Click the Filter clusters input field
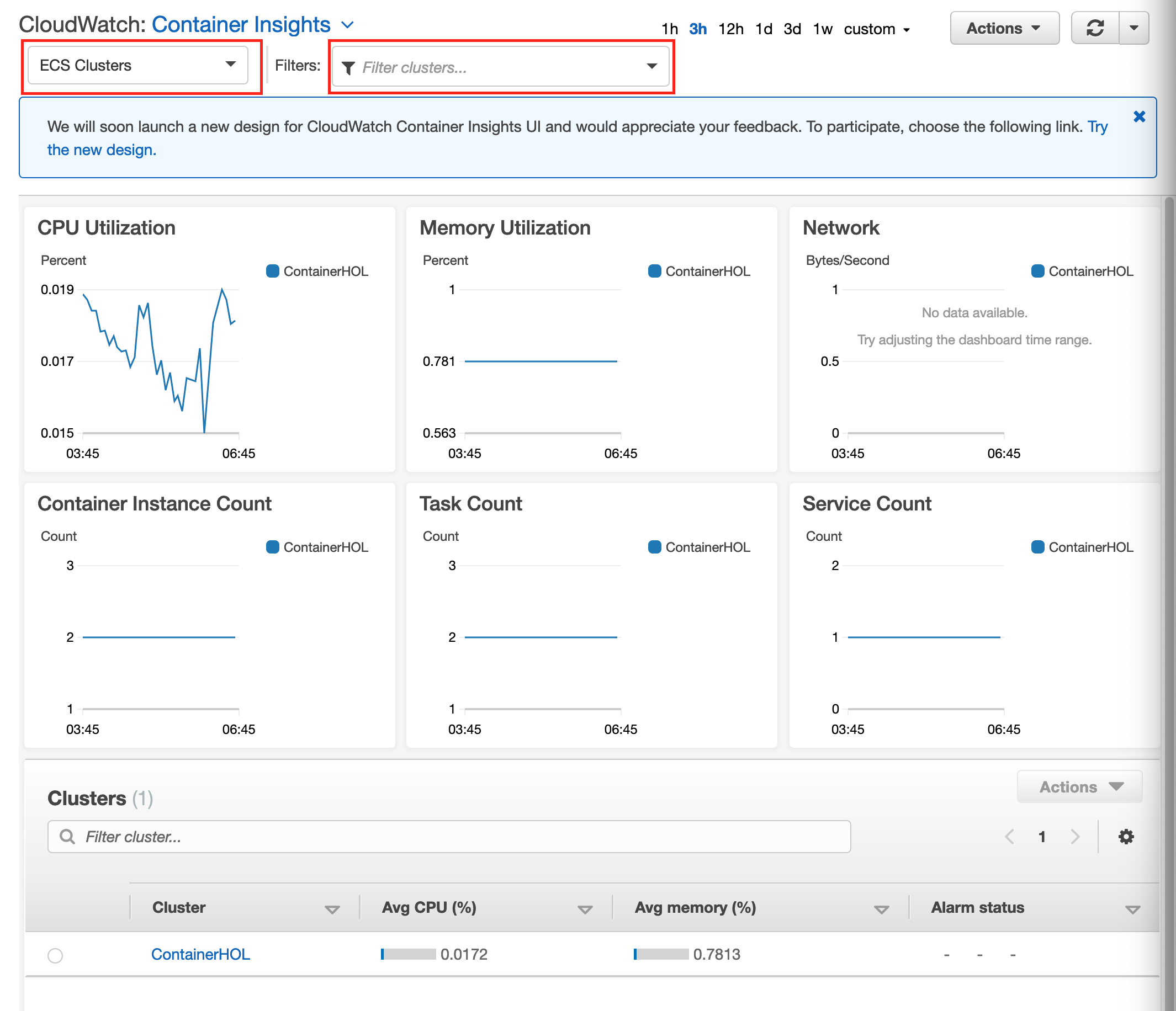This screenshot has width=1176, height=1011. (500, 67)
